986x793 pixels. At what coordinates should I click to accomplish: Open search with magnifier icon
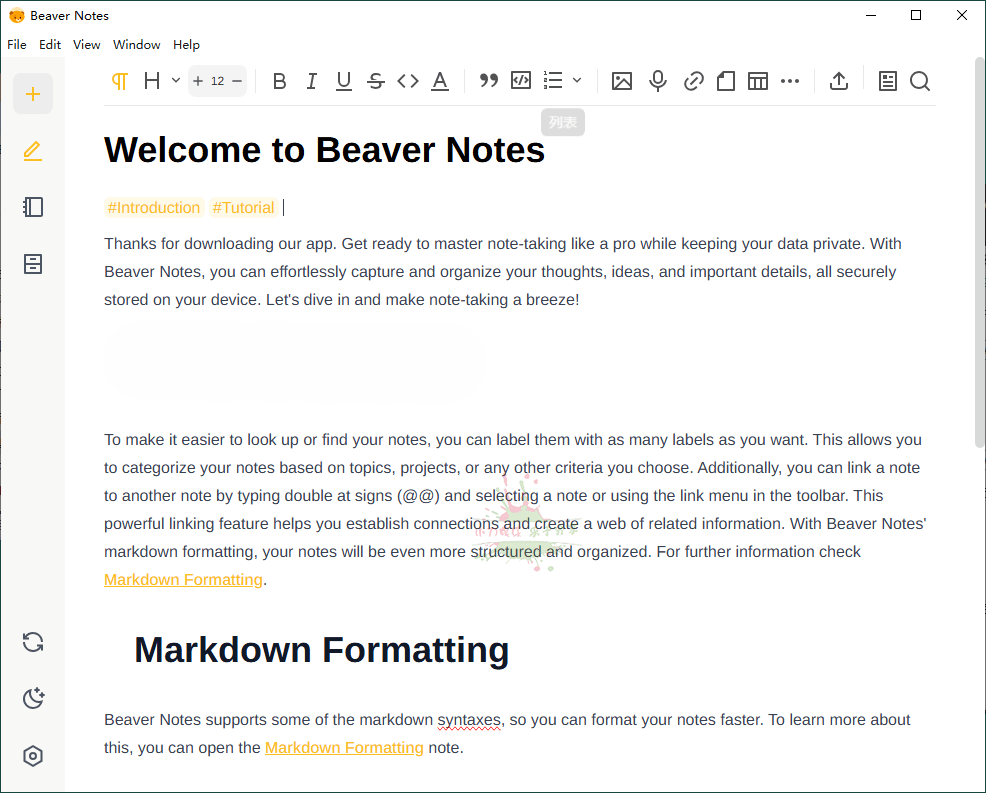click(x=920, y=81)
